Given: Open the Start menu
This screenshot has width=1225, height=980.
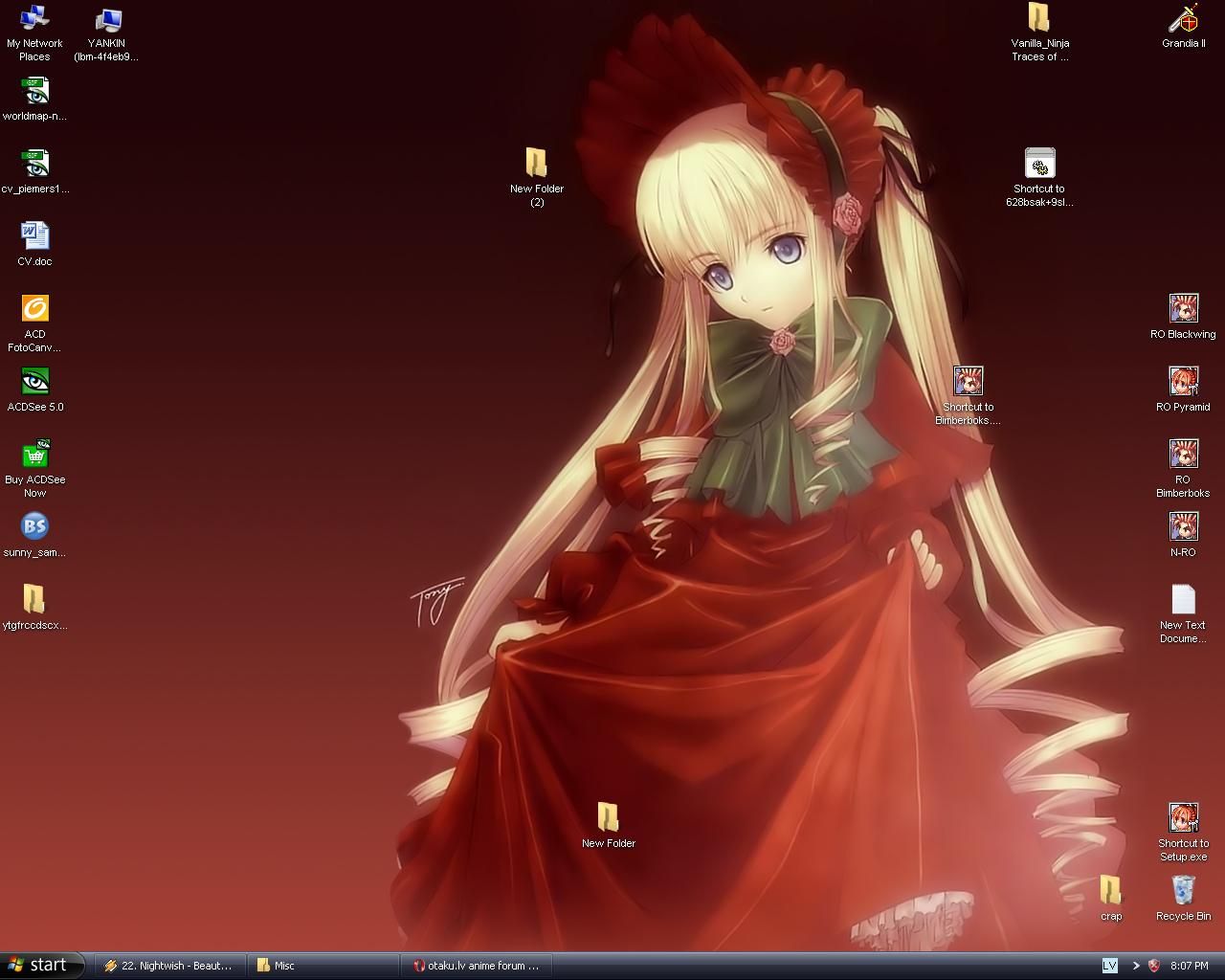Looking at the screenshot, I should pyautogui.click(x=43, y=966).
